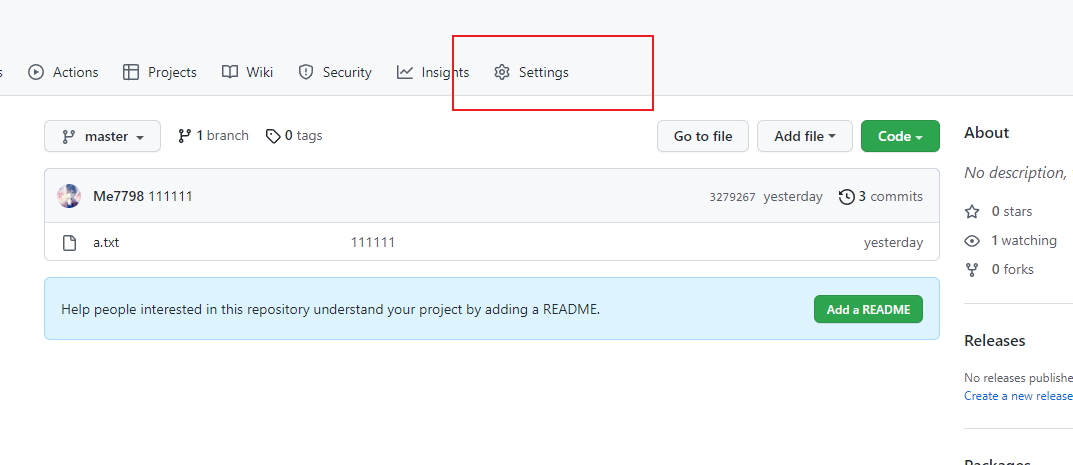Click the branch icon beside 1 branch

(184, 136)
